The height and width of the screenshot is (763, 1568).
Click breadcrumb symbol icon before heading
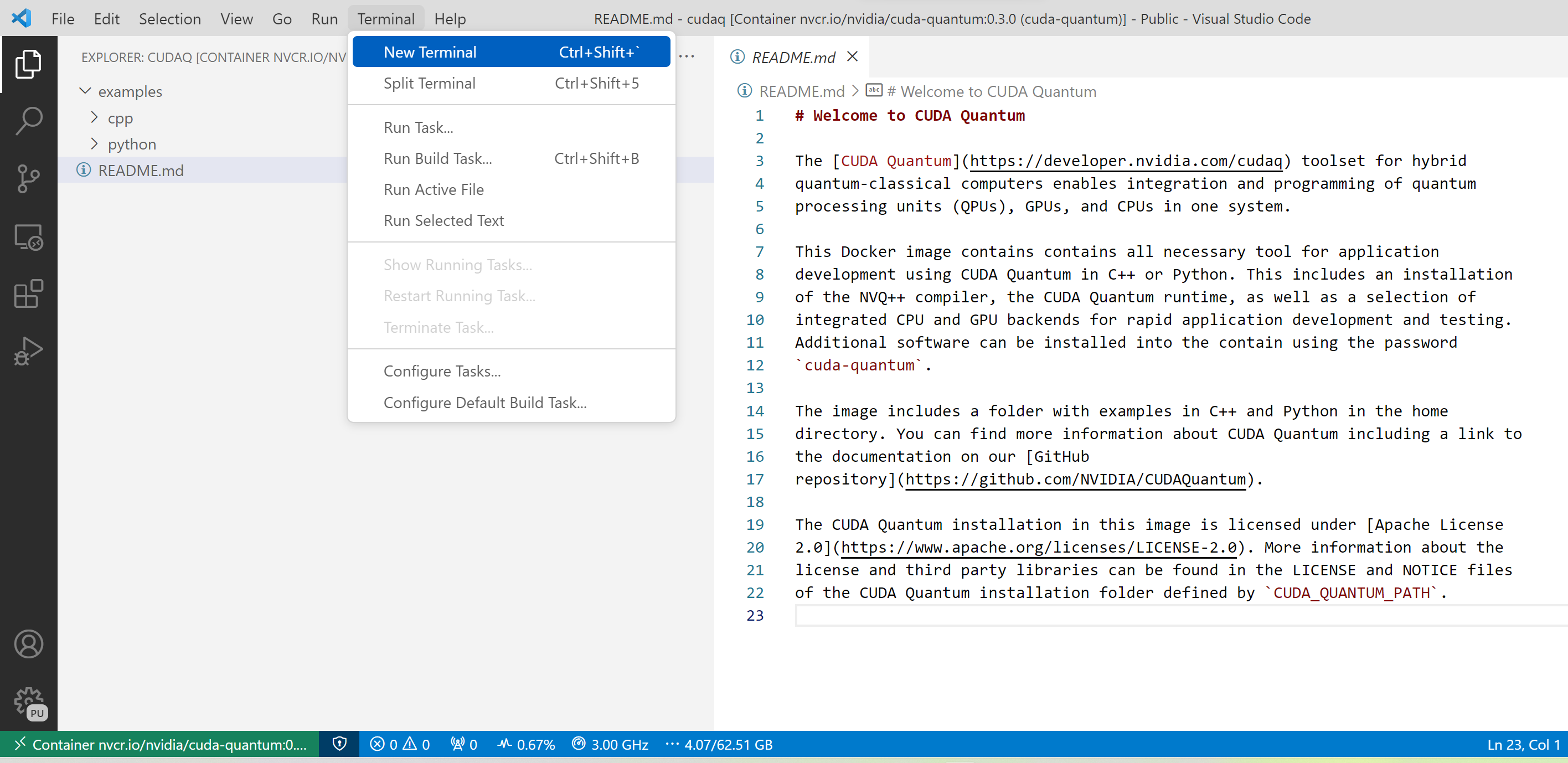(874, 91)
